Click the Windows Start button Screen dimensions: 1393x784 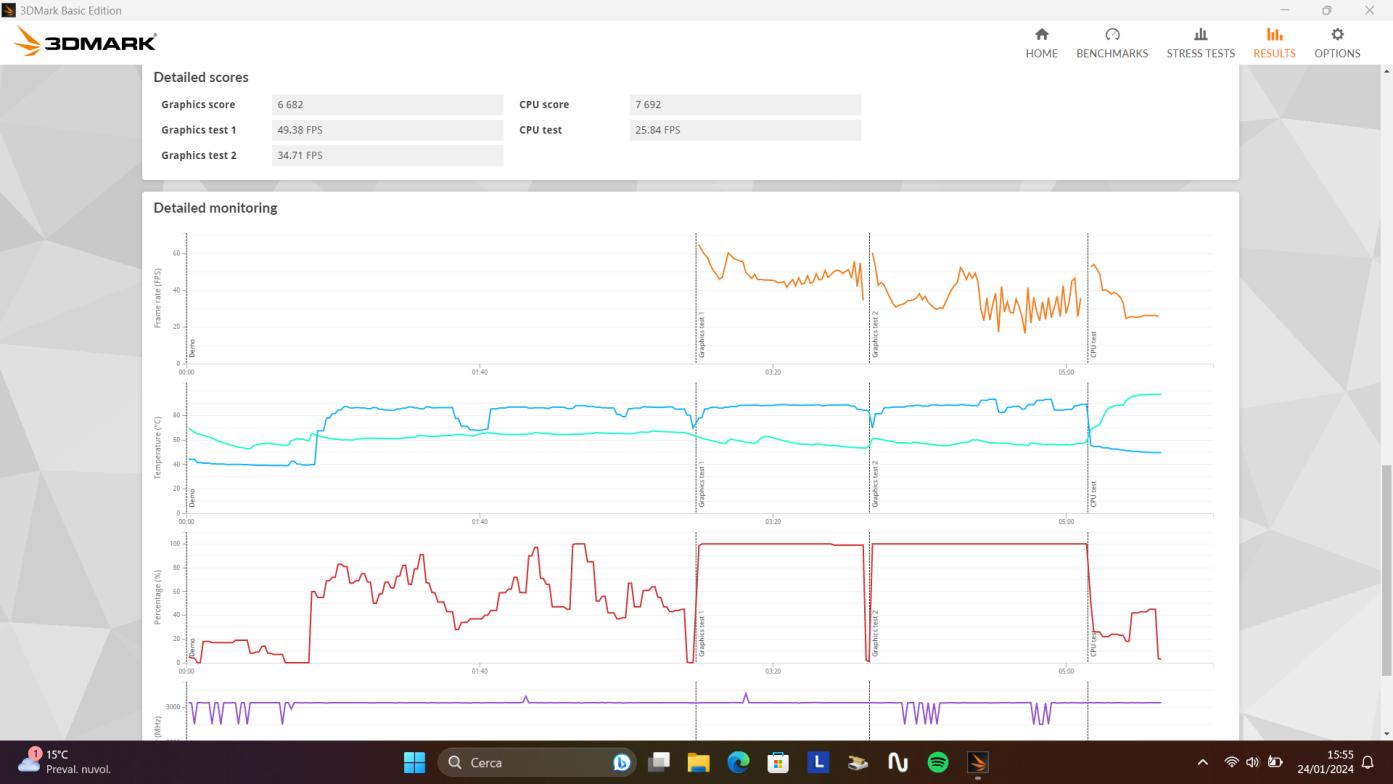413,762
